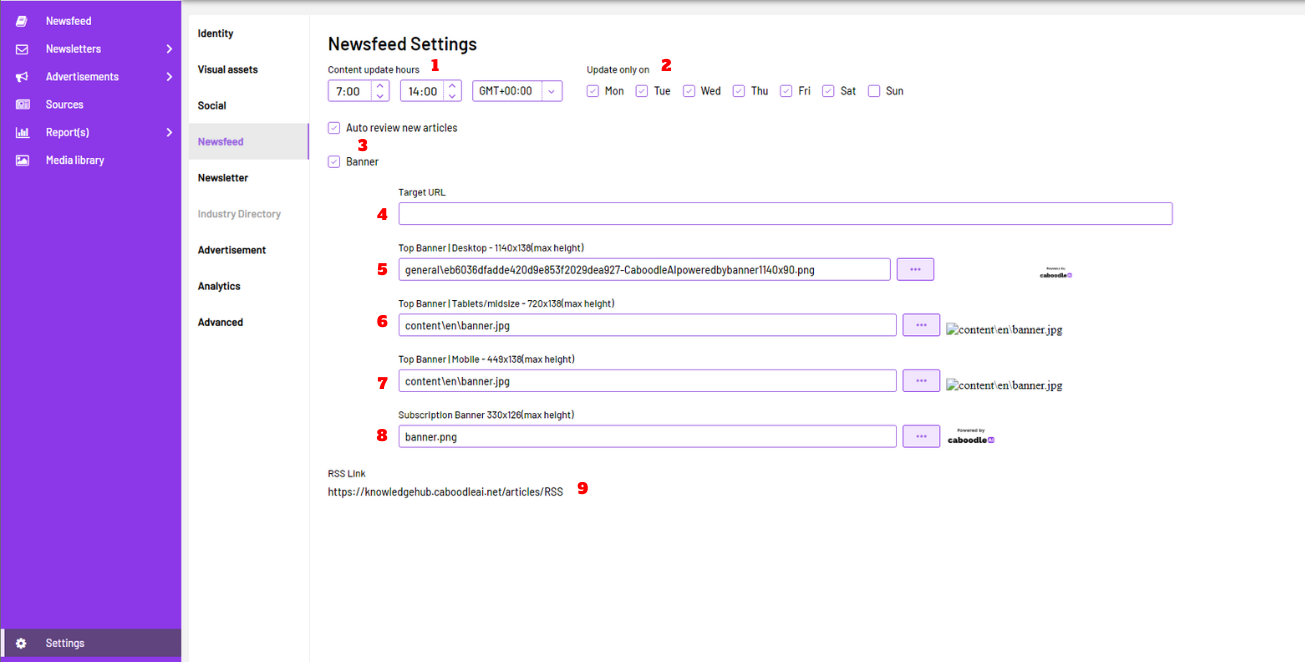
Task: Open the Analytics settings section
Action: (217, 285)
